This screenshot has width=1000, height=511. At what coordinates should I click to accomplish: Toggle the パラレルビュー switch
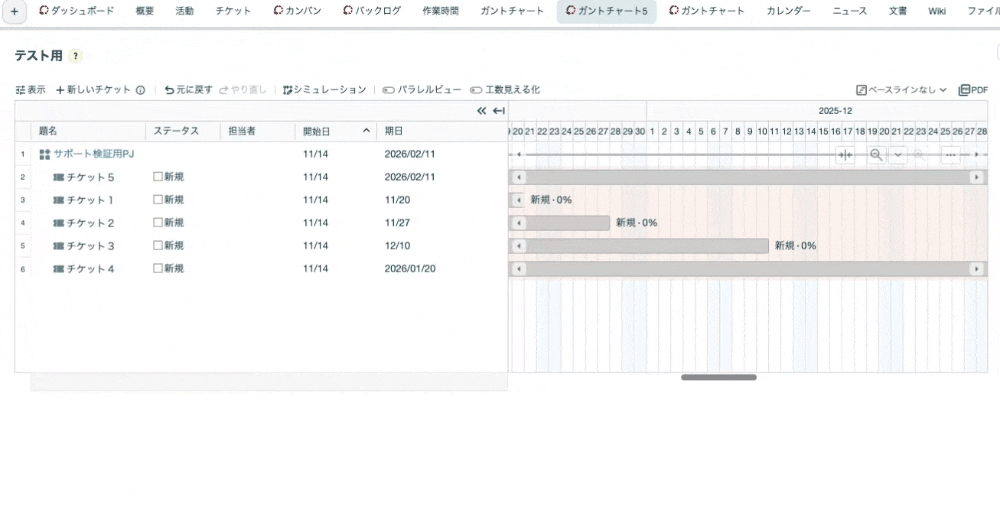point(388,90)
